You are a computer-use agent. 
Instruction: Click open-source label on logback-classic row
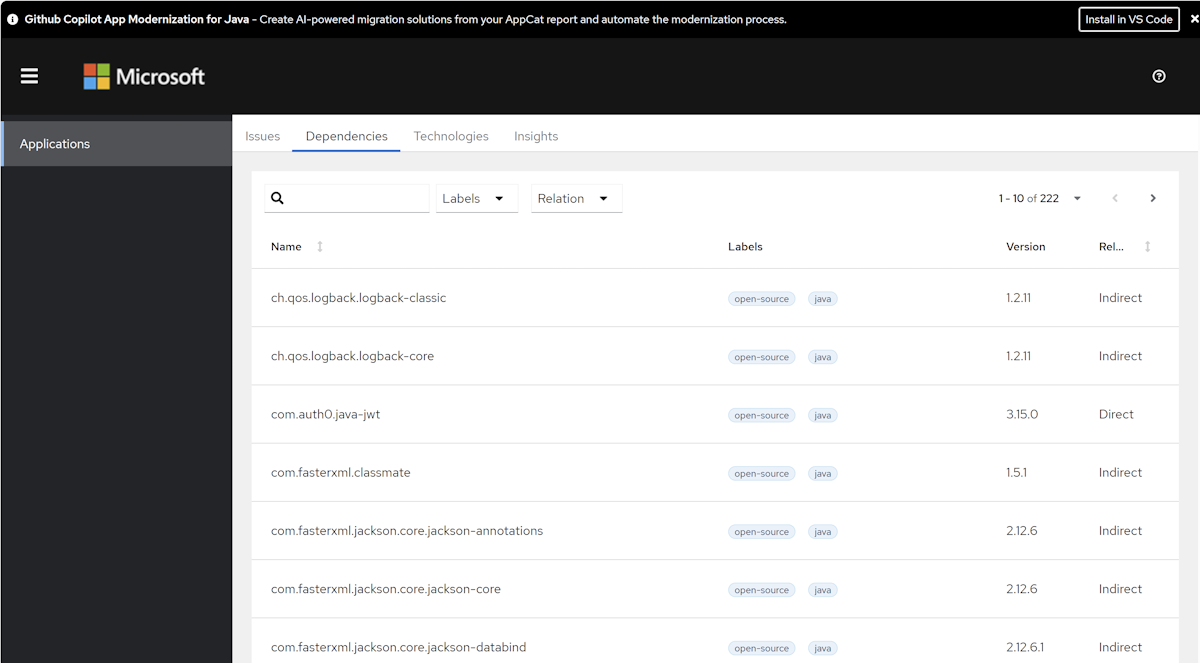762,299
